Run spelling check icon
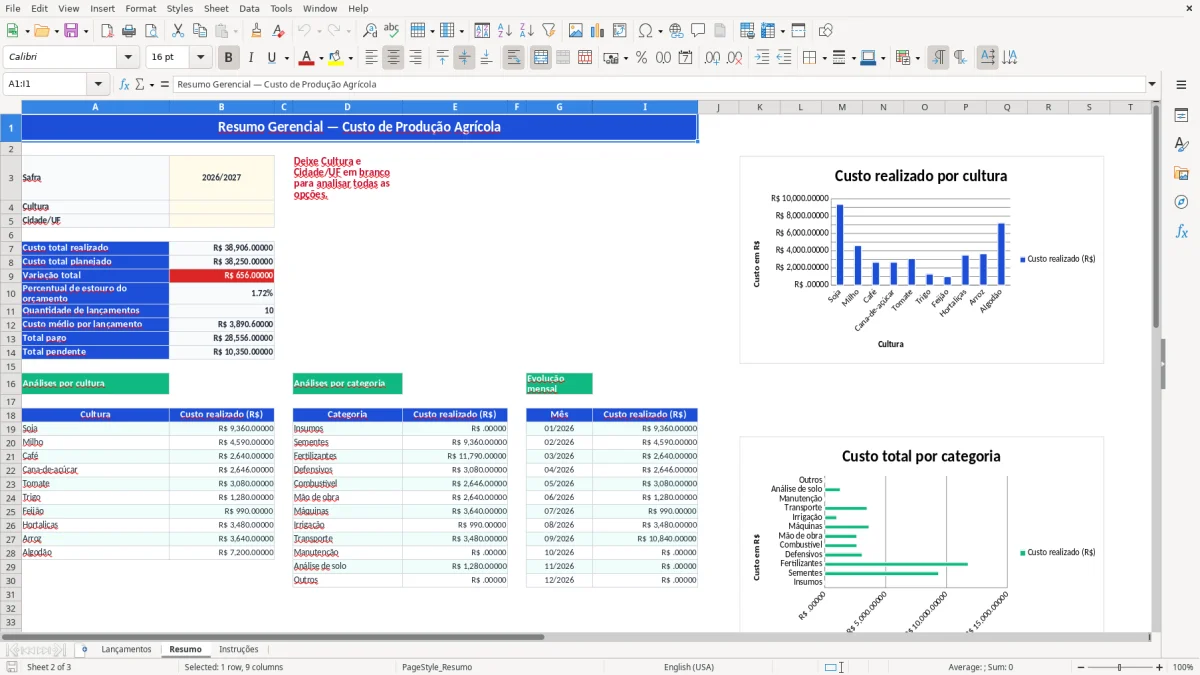The height and width of the screenshot is (675, 1200). pyautogui.click(x=391, y=31)
